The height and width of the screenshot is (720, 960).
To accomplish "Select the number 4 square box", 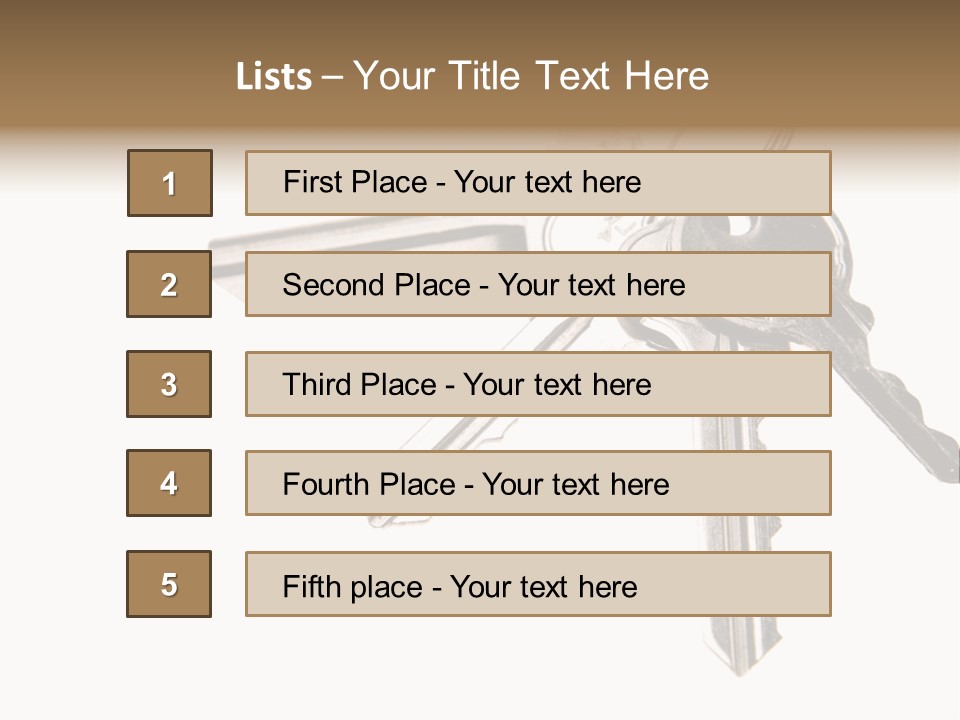I will 169,483.
